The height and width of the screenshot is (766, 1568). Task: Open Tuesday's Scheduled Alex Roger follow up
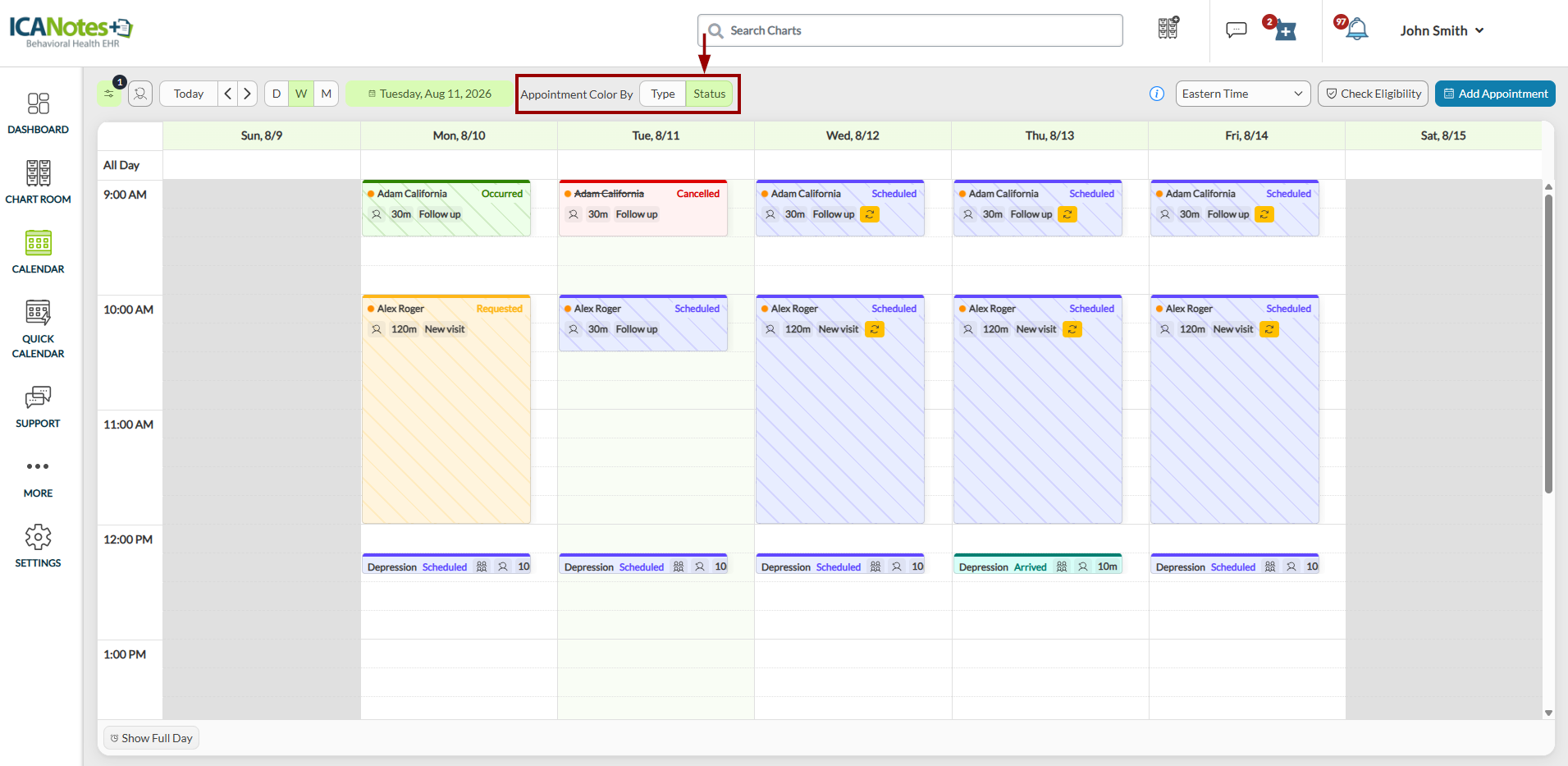tap(643, 323)
